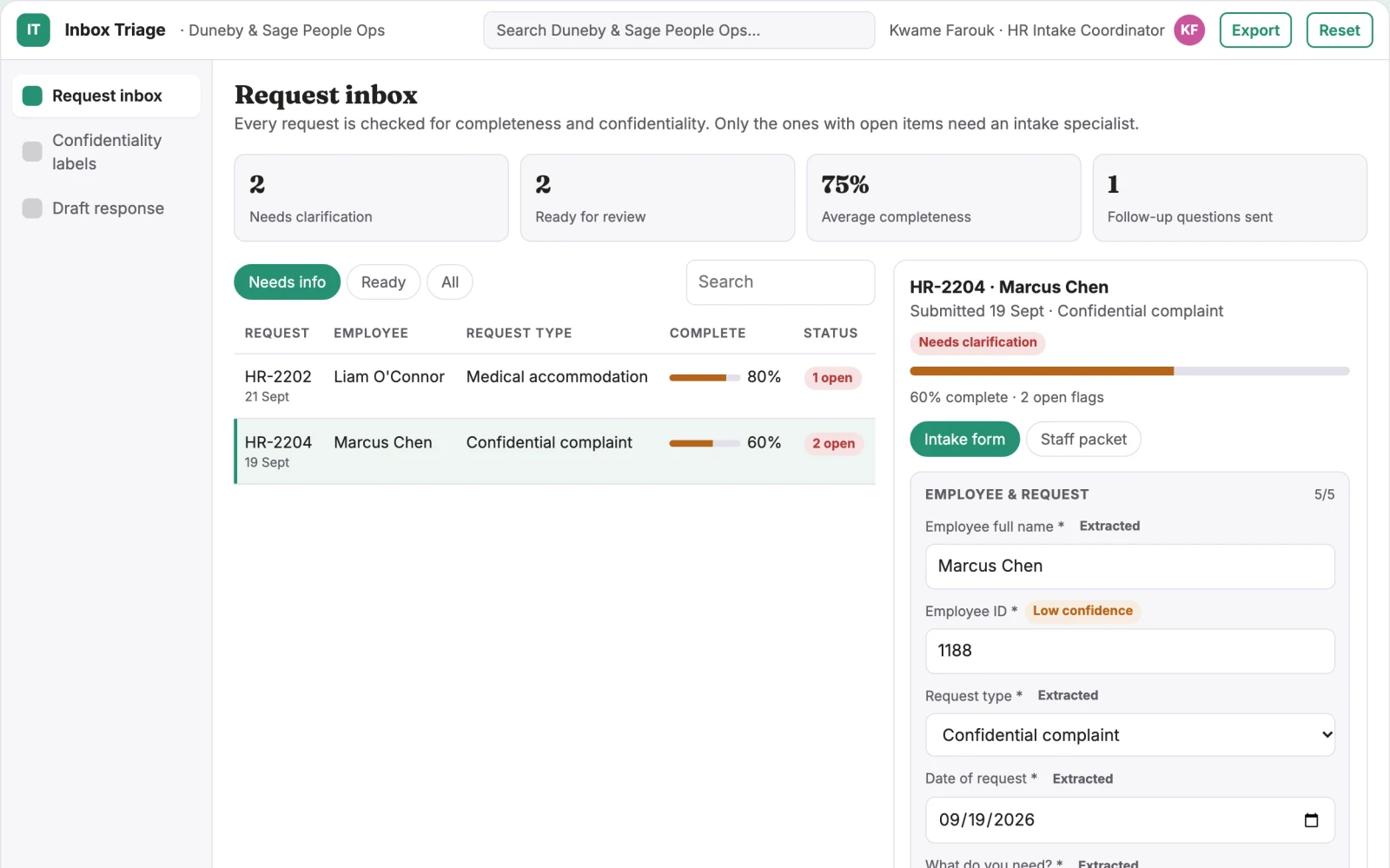This screenshot has width=1390, height=868.
Task: Click the 1 open status badge
Action: 832,378
